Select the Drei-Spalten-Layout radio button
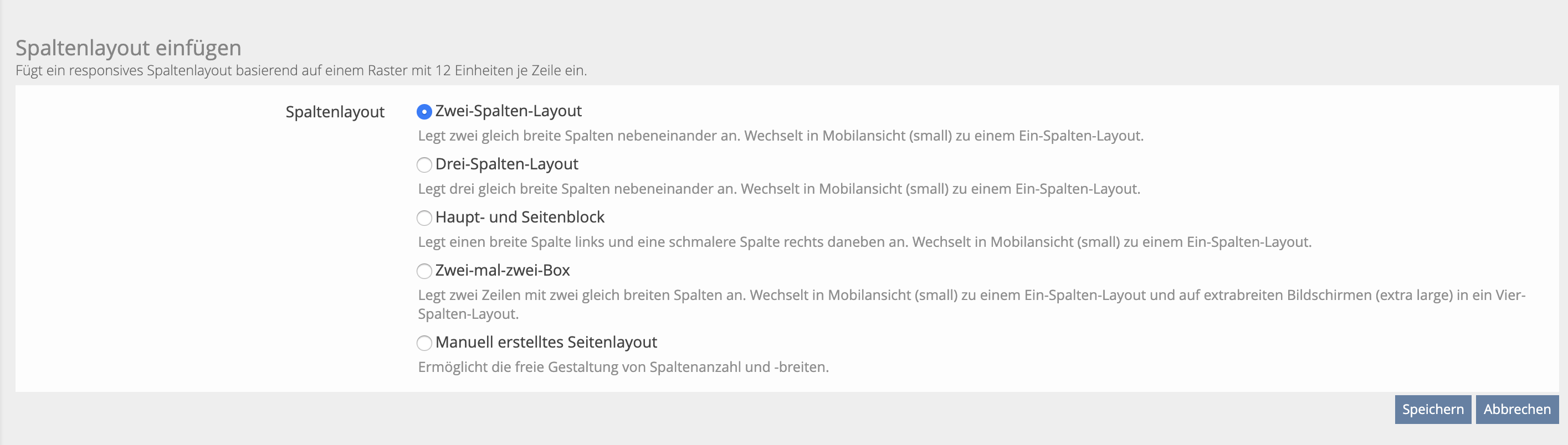This screenshot has width=1568, height=445. coord(424,165)
